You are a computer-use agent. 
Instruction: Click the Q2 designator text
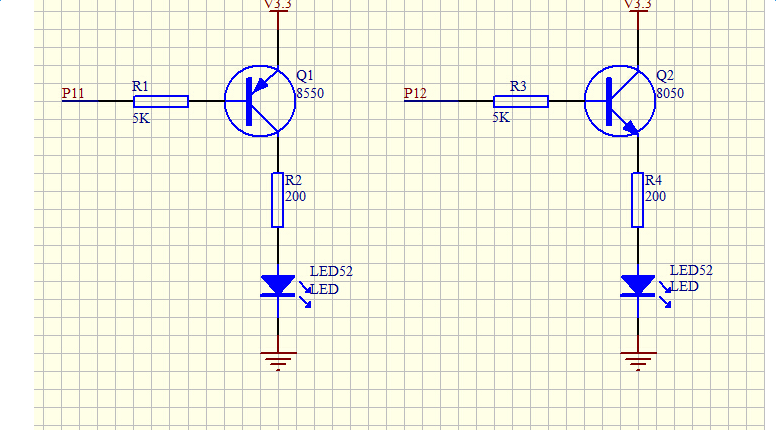click(665, 75)
